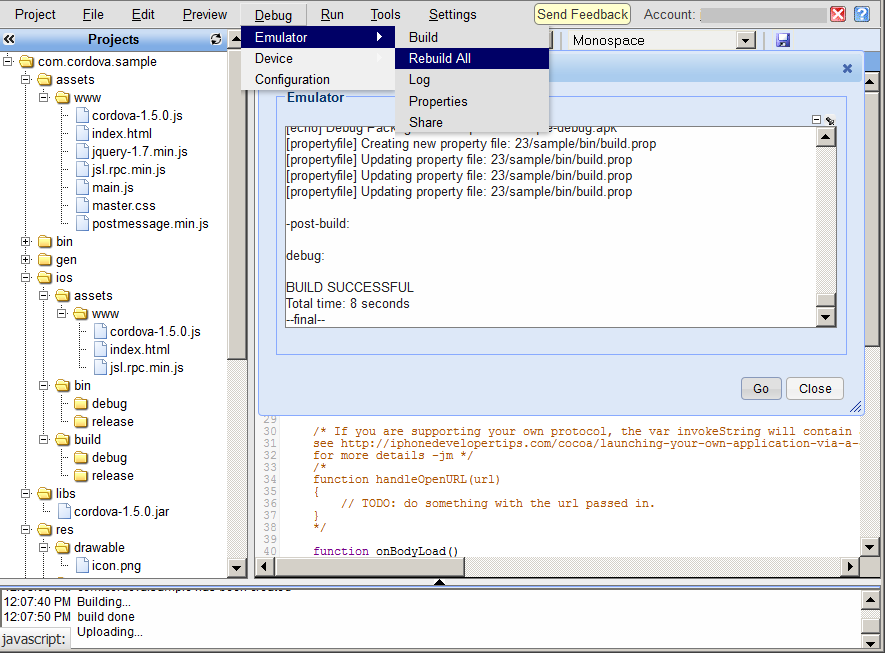Select the ios build release folder
Viewport: 885px width, 653px height.
[x=113, y=476]
